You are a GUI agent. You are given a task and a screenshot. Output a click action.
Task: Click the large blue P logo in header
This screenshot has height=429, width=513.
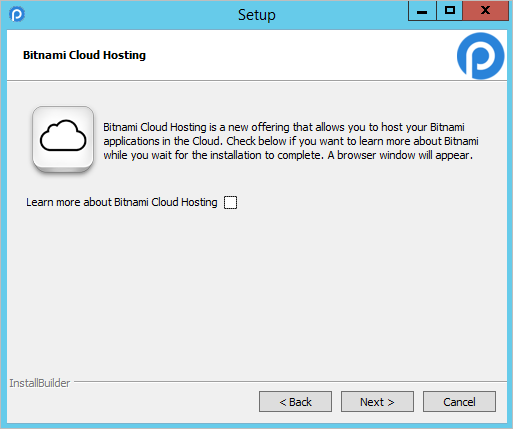click(x=480, y=56)
